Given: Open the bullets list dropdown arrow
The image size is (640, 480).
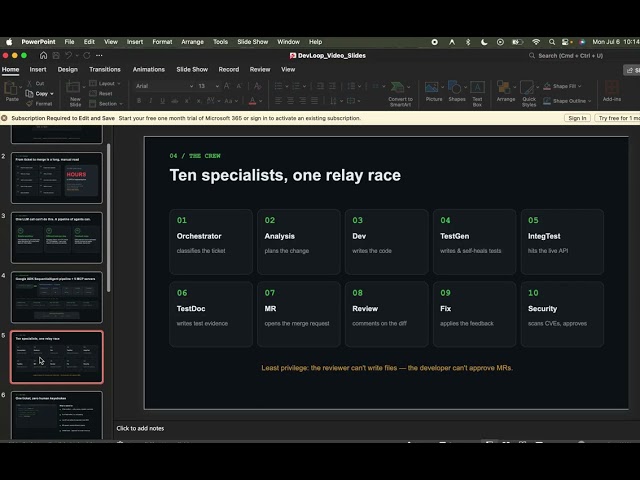Looking at the screenshot, I should 287,86.
